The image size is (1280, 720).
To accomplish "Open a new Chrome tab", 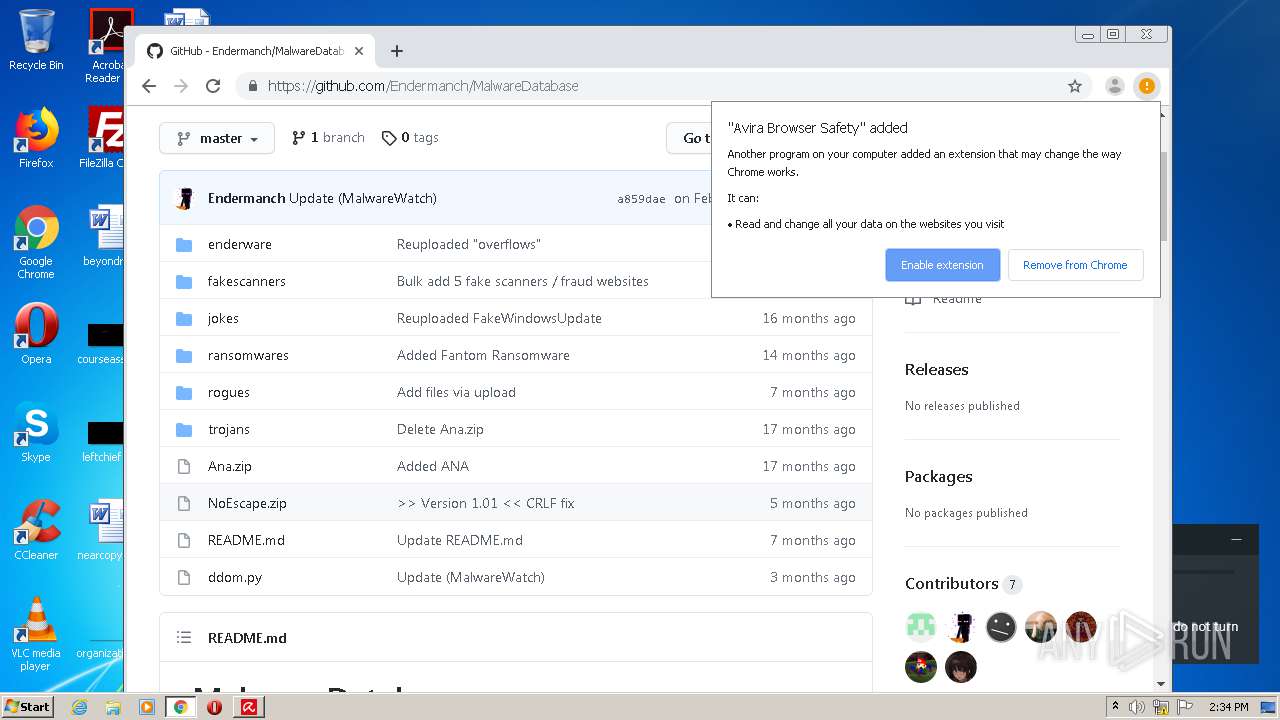I will 397,51.
